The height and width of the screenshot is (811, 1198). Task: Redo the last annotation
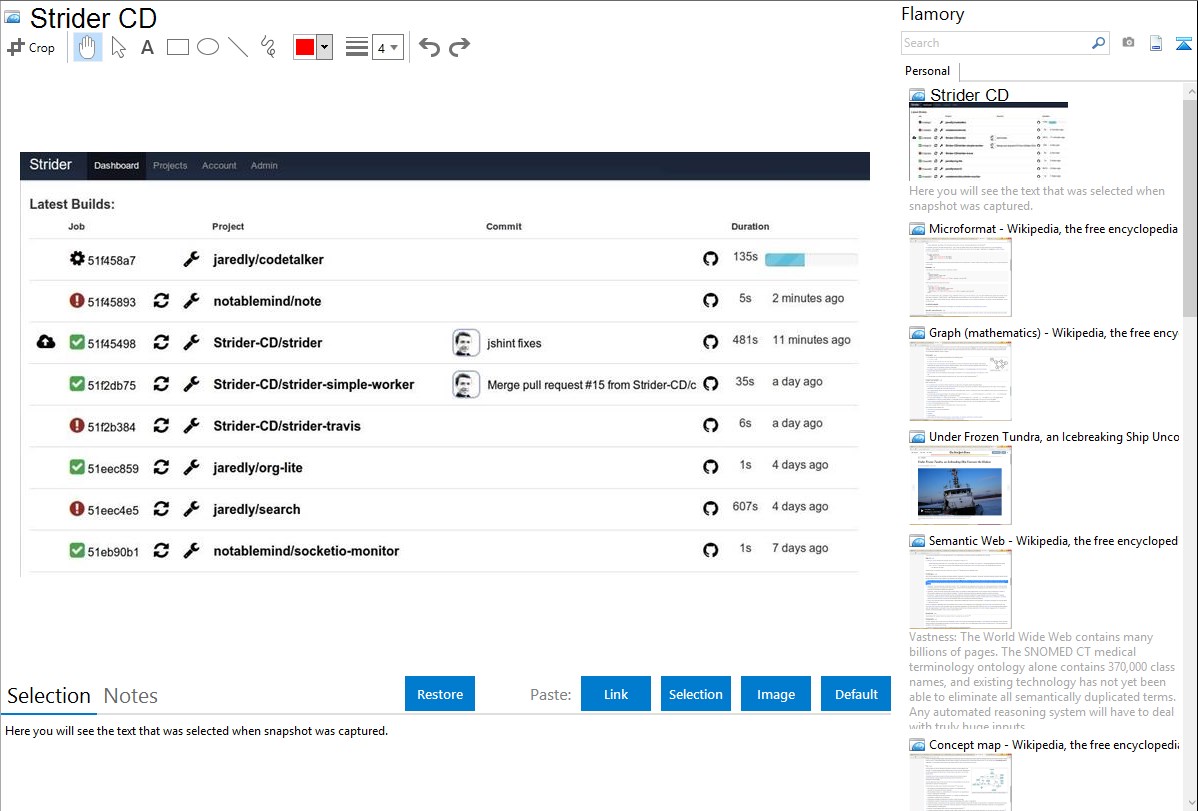pyautogui.click(x=459, y=47)
